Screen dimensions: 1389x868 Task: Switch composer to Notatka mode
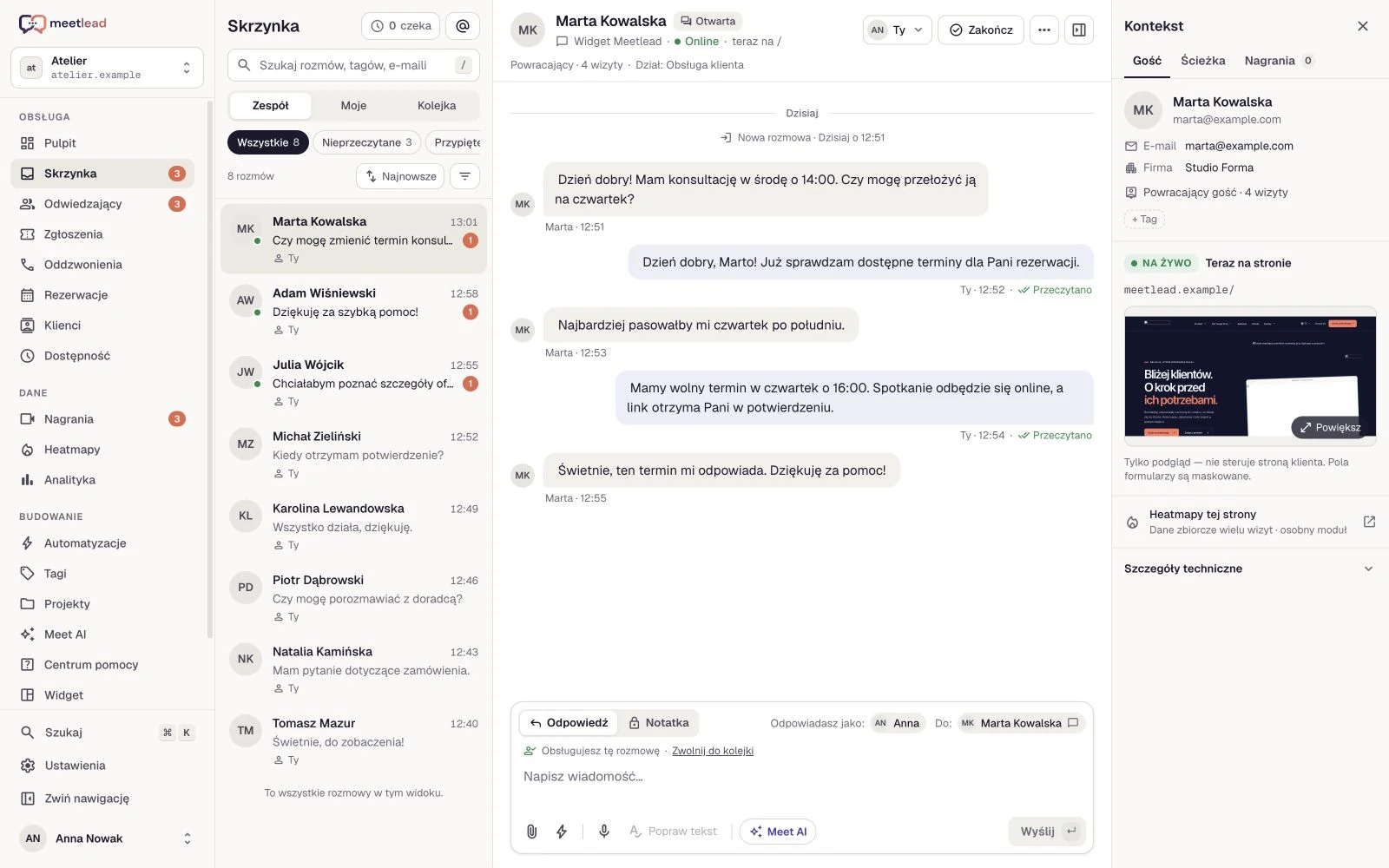659,723
